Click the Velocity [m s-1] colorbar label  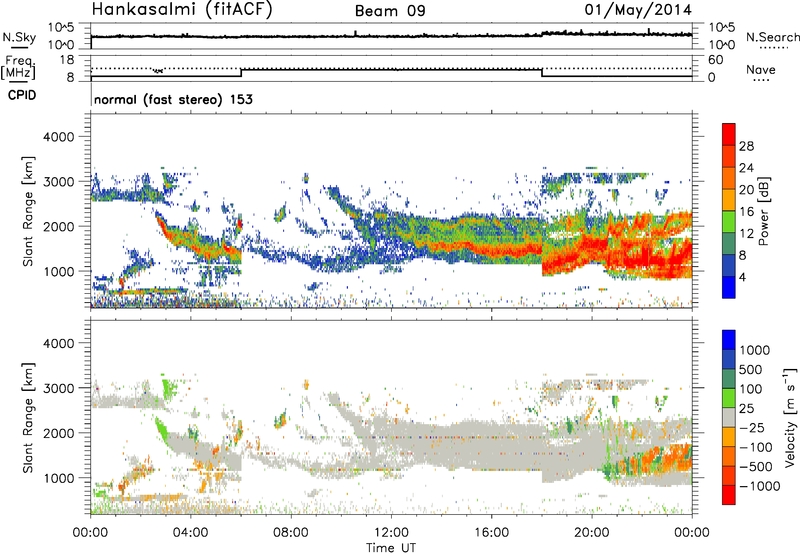tap(790, 417)
